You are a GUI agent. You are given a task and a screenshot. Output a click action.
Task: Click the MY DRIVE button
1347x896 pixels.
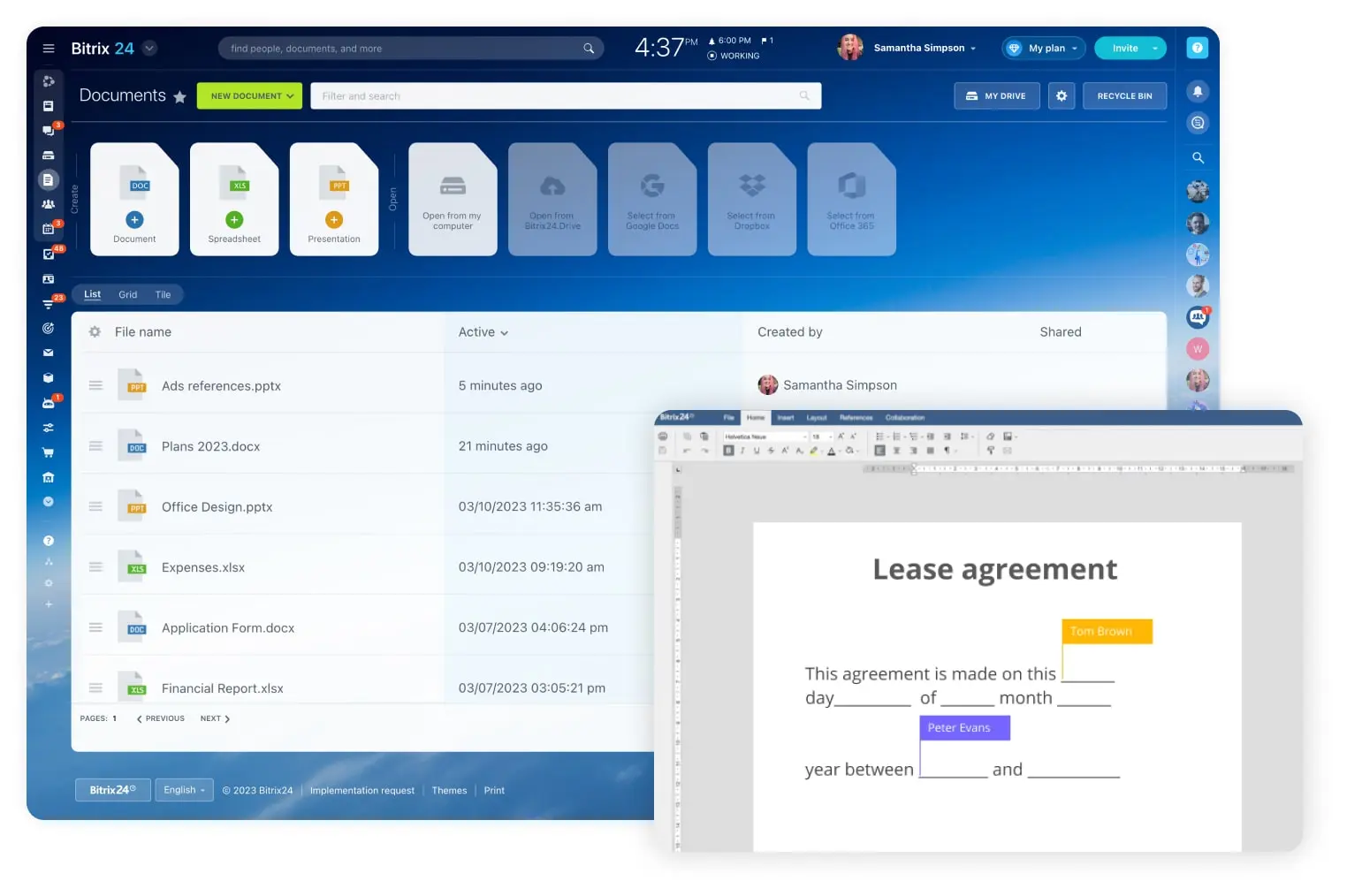coord(996,95)
